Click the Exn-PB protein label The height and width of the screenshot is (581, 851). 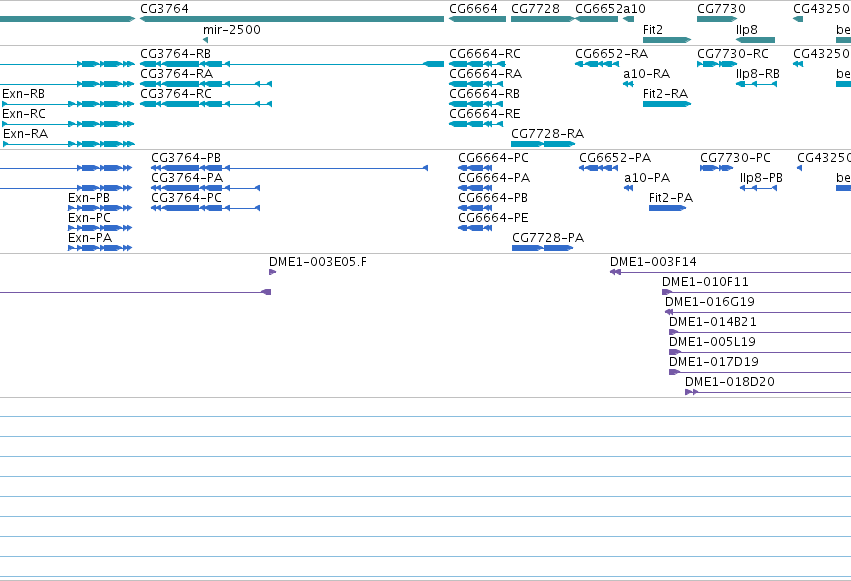[89, 198]
